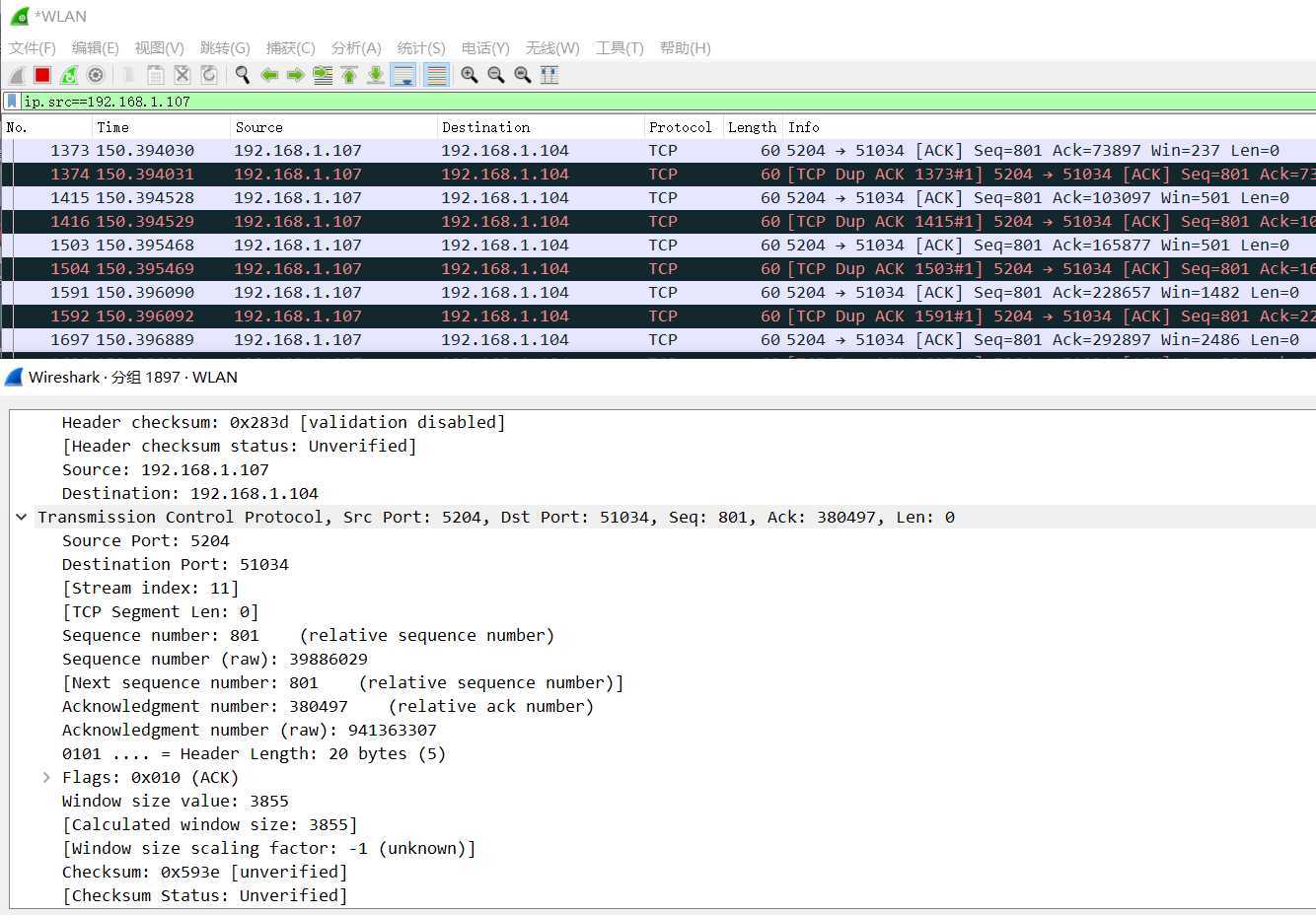1316x915 pixels.
Task: Click the resize columns to fit icon
Action: coord(549,75)
